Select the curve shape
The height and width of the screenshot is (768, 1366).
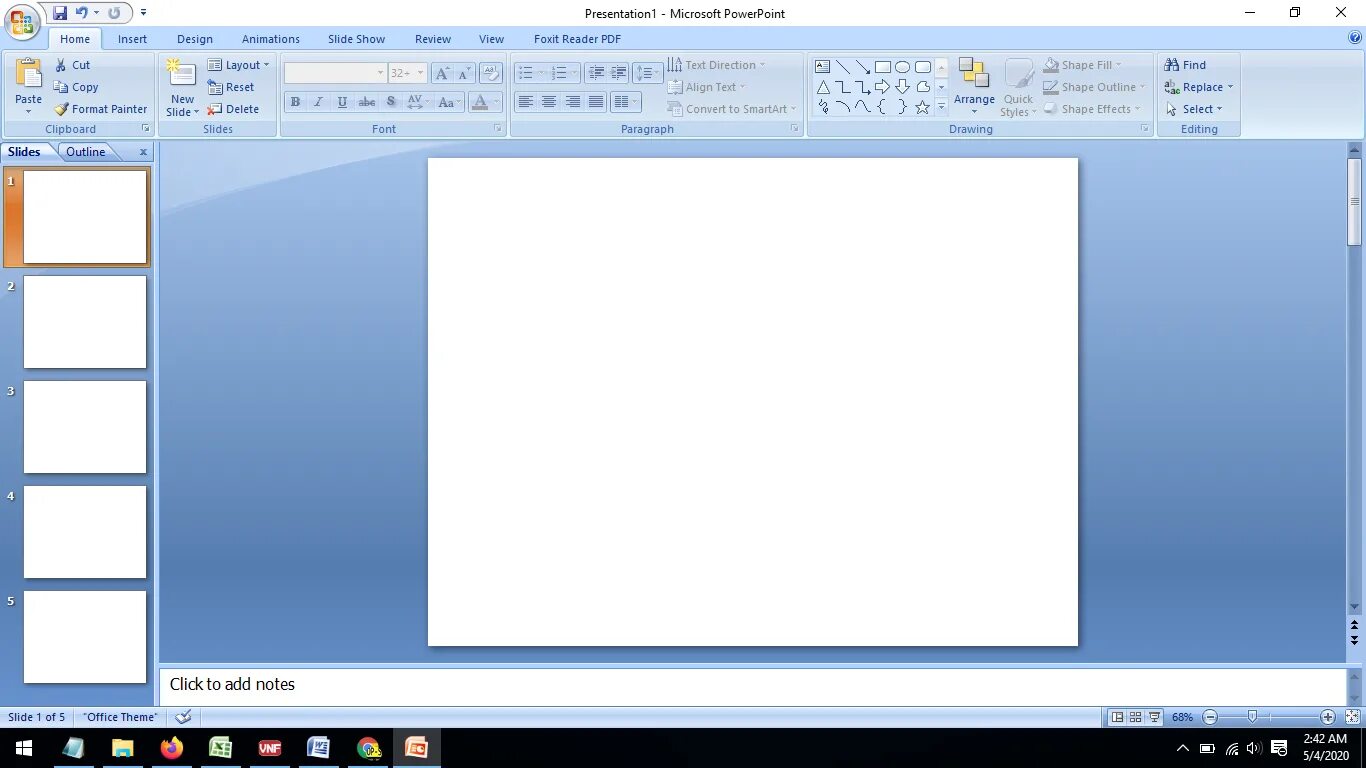(x=863, y=107)
